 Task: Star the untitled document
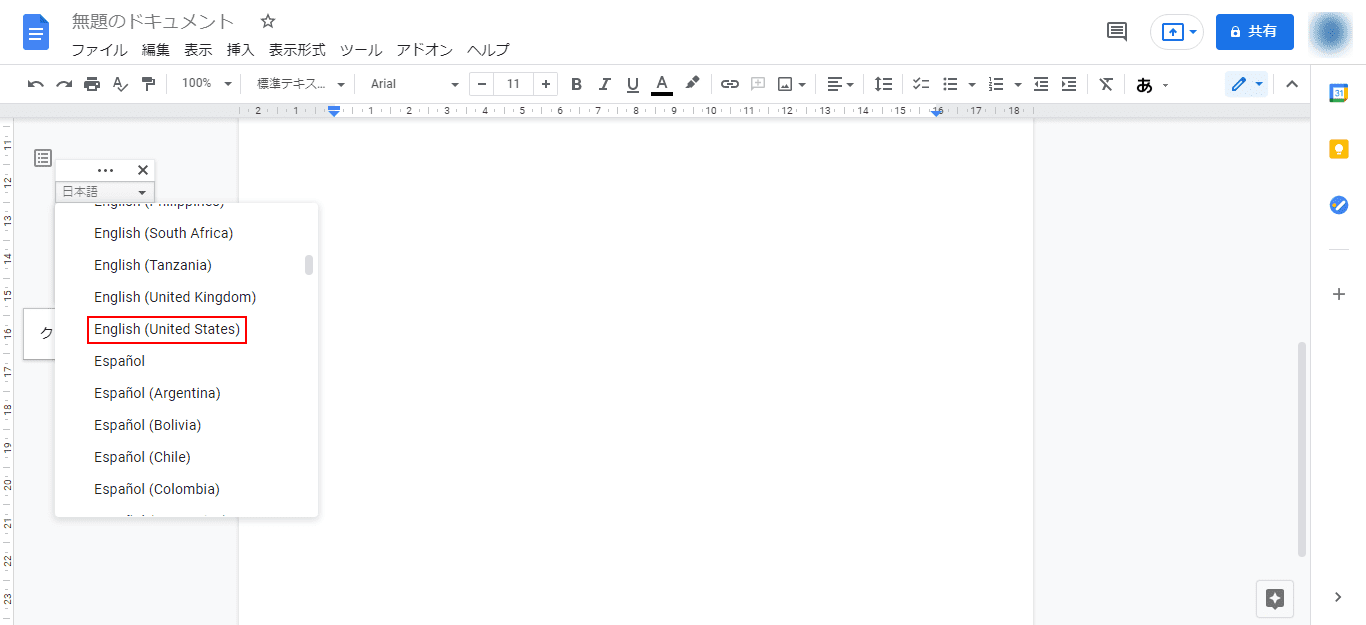(x=268, y=21)
